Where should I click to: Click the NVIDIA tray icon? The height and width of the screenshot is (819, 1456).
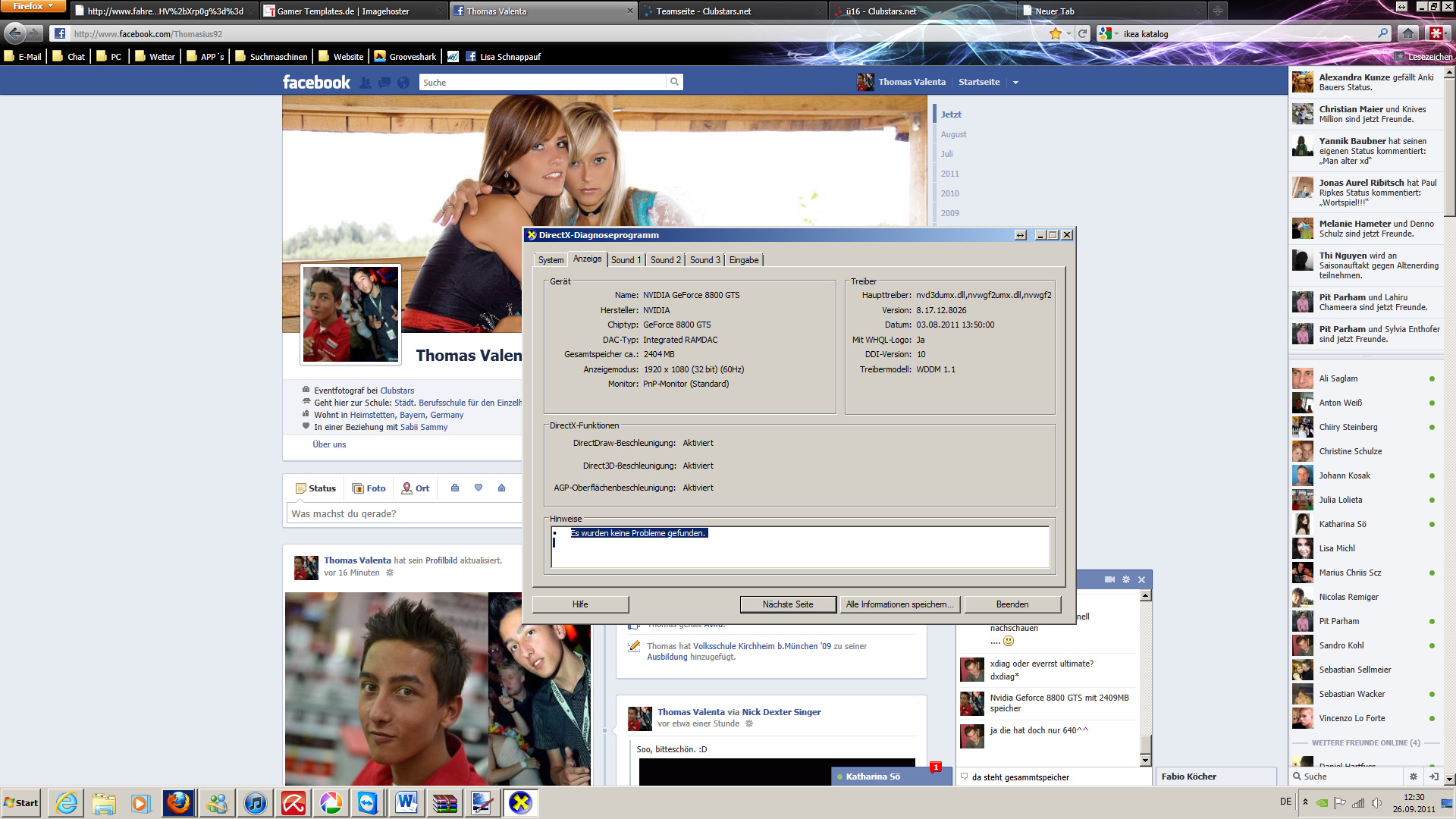[1322, 803]
